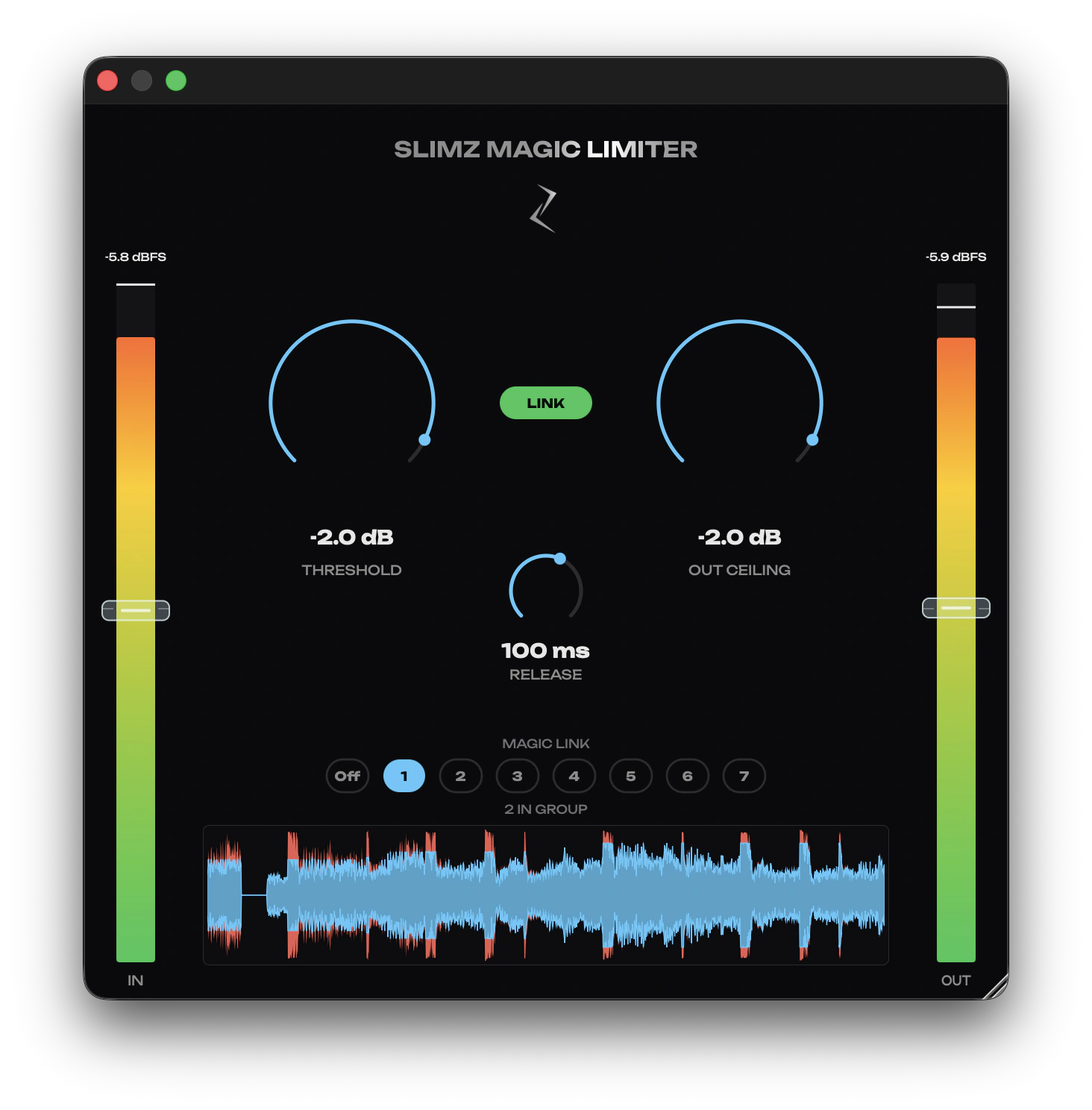This screenshot has width=1092, height=1110.
Task: Turn Magic Link Off
Action: (348, 776)
